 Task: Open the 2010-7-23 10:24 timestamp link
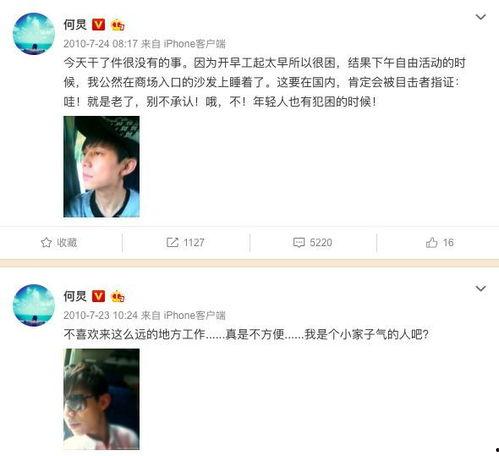[x=100, y=315]
